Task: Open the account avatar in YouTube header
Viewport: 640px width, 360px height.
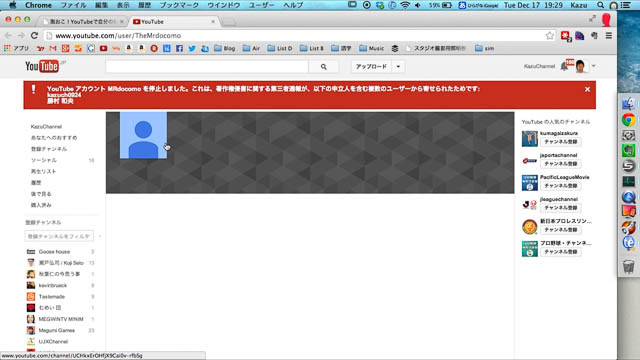Action: 580,66
